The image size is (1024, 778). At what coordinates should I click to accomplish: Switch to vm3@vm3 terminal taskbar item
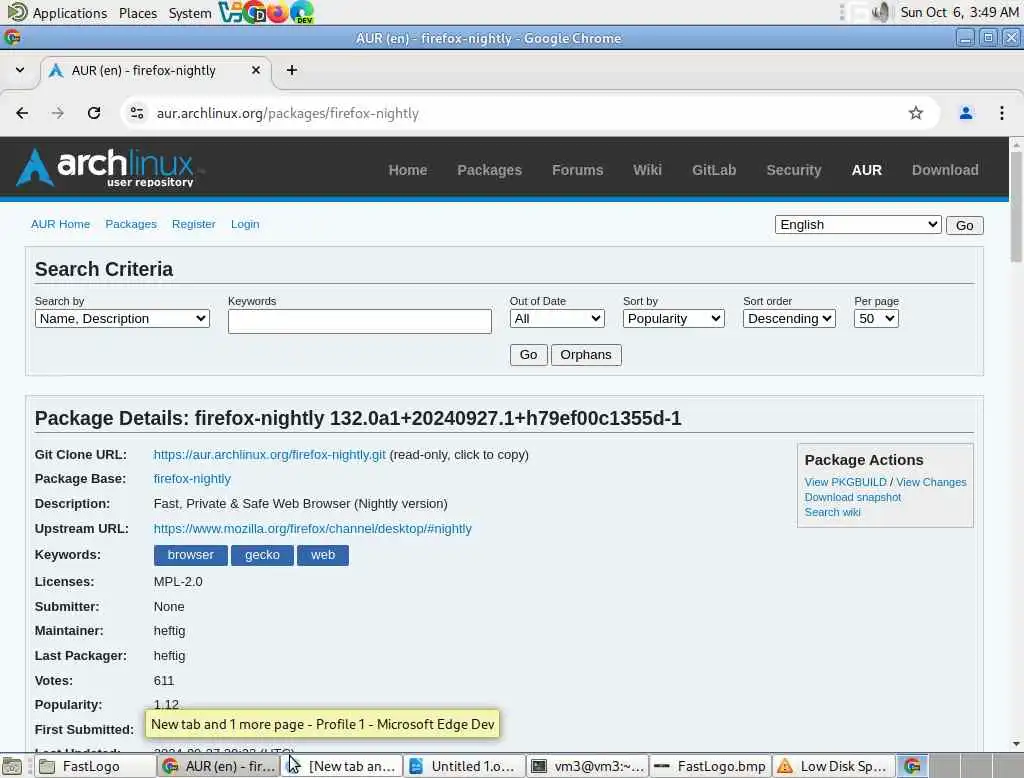point(588,766)
